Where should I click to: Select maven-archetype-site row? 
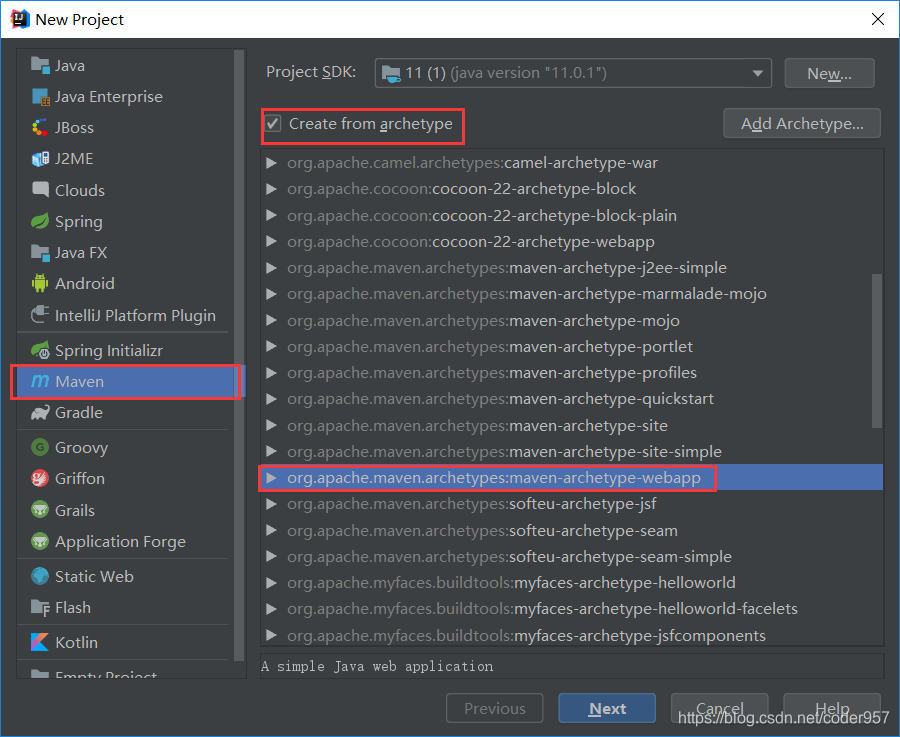click(572, 425)
